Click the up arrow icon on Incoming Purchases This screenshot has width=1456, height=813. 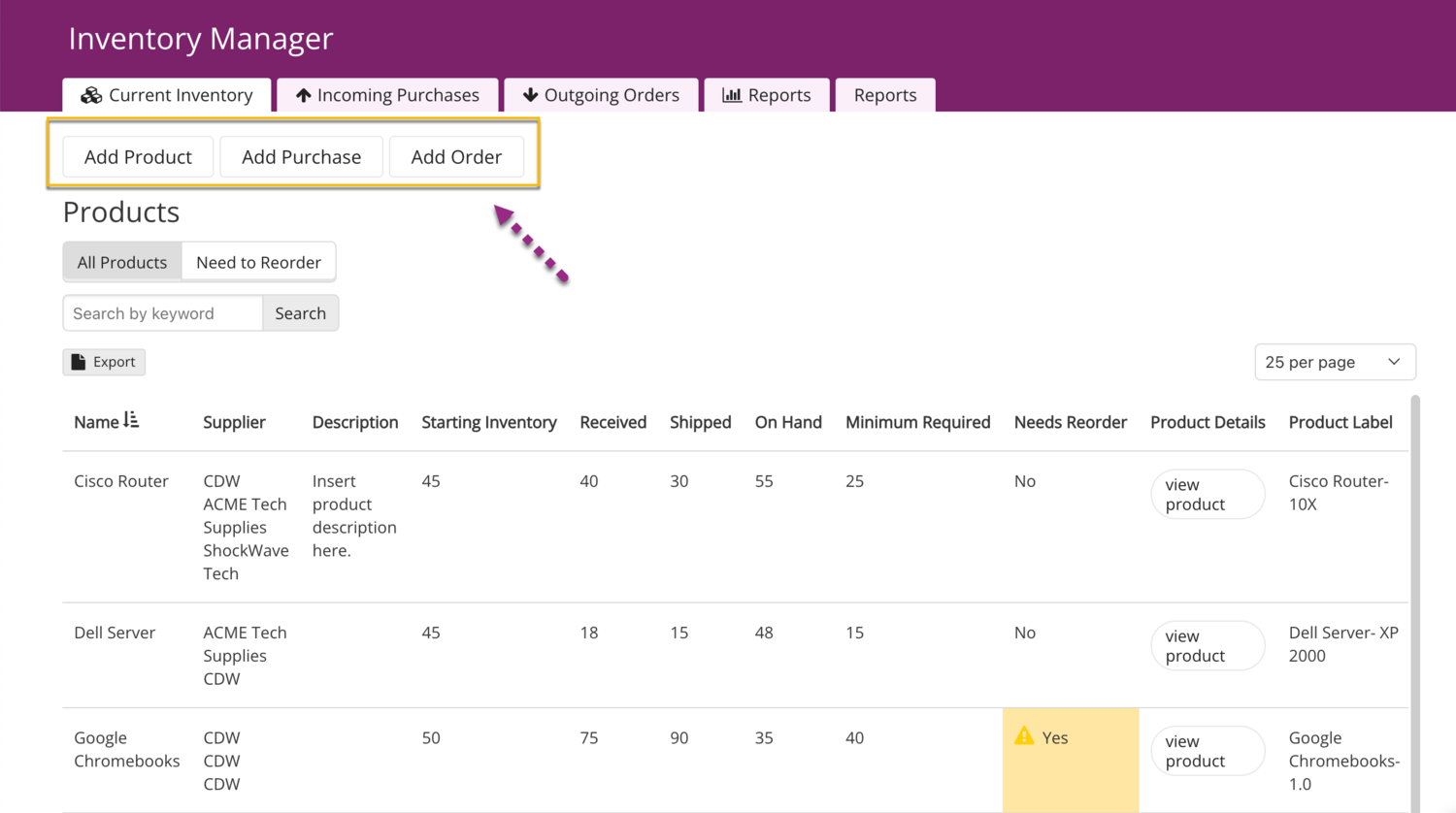303,95
